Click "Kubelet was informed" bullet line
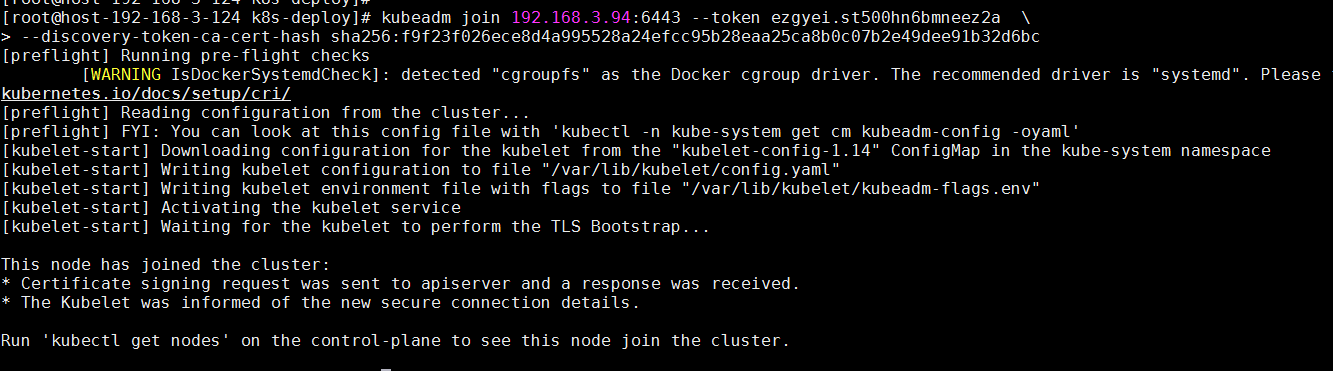Image resolution: width=1333 pixels, height=371 pixels. pos(320,302)
